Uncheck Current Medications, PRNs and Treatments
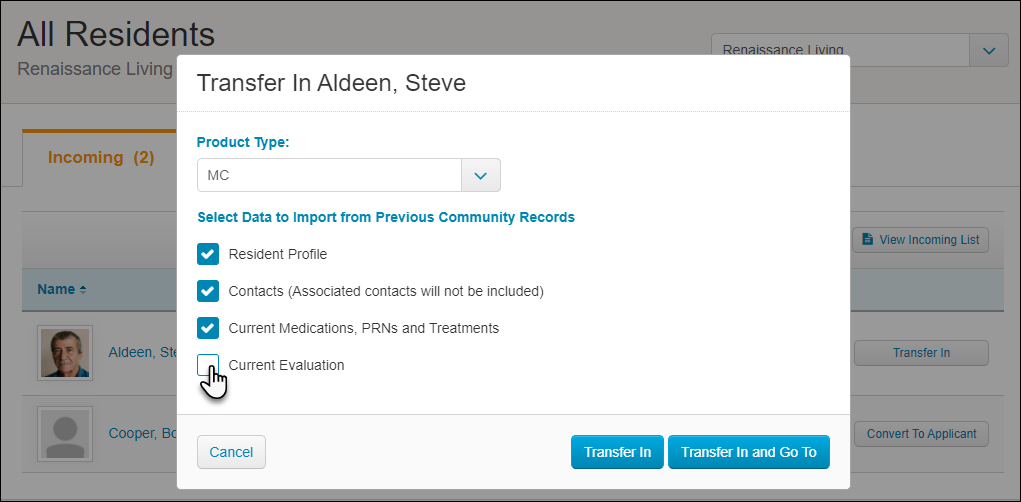Image resolution: width=1021 pixels, height=502 pixels. click(x=208, y=328)
